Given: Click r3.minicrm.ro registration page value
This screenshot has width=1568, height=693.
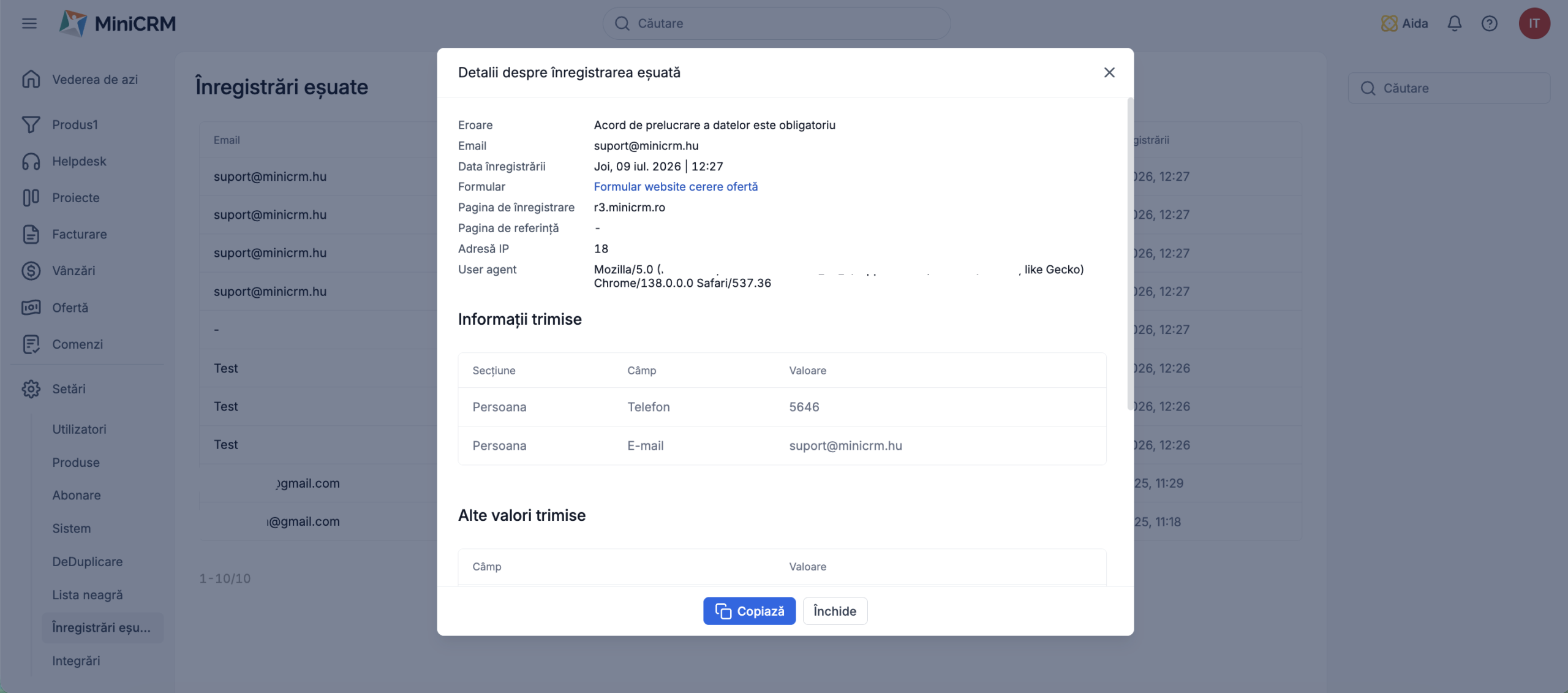Looking at the screenshot, I should [629, 207].
